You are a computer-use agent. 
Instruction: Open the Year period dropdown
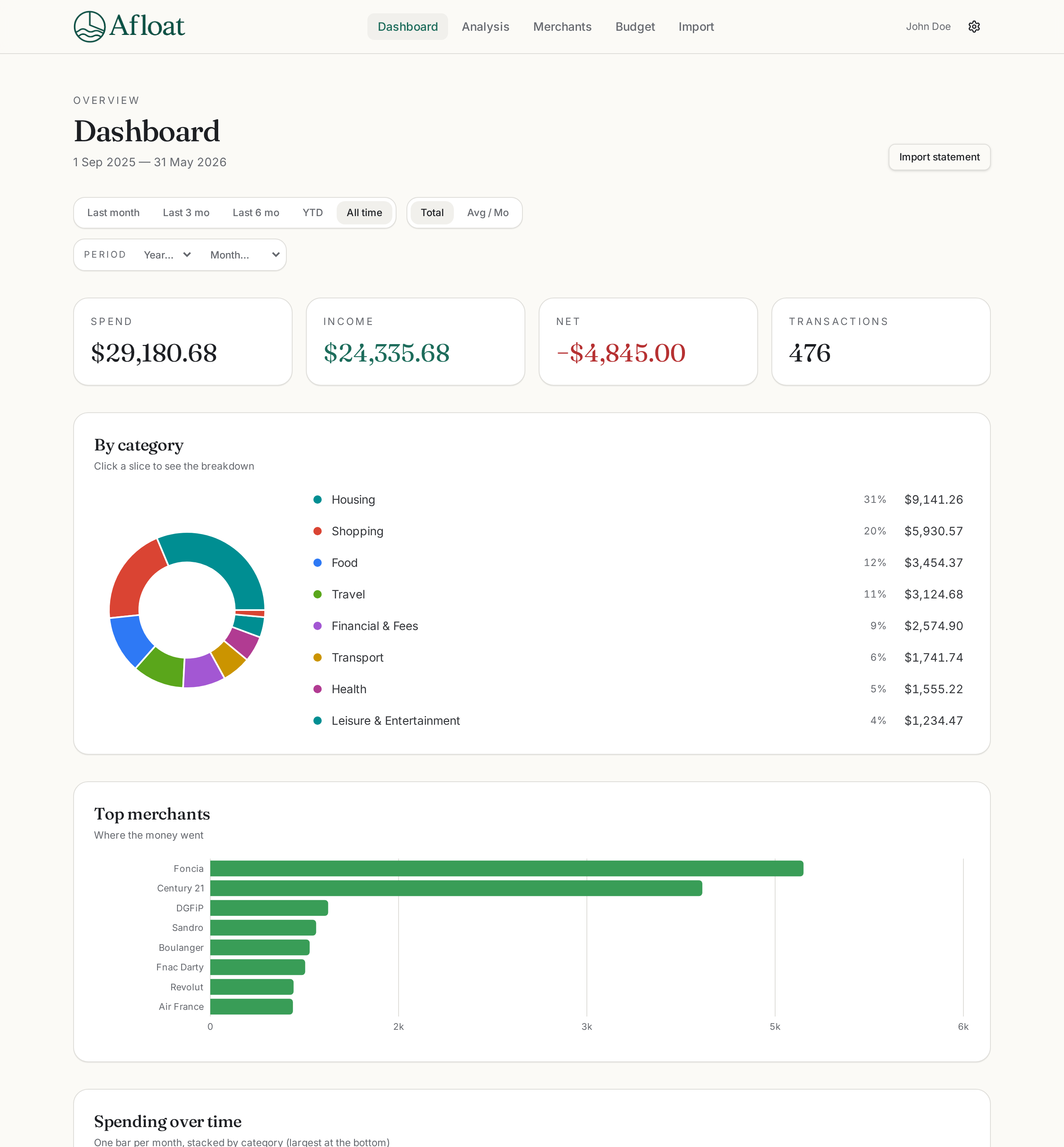pyautogui.click(x=167, y=254)
